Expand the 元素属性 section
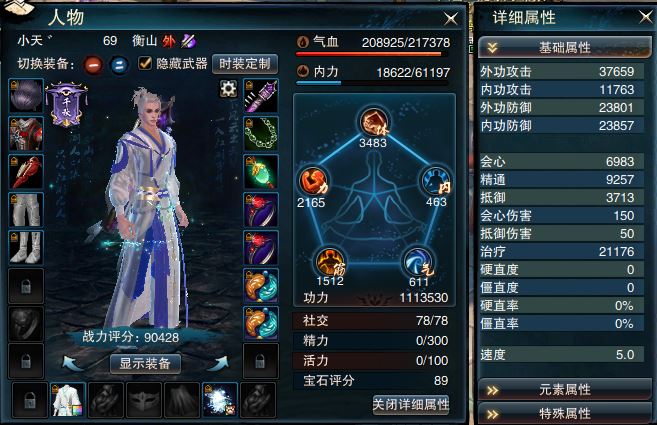The width and height of the screenshot is (657, 425). (564, 390)
